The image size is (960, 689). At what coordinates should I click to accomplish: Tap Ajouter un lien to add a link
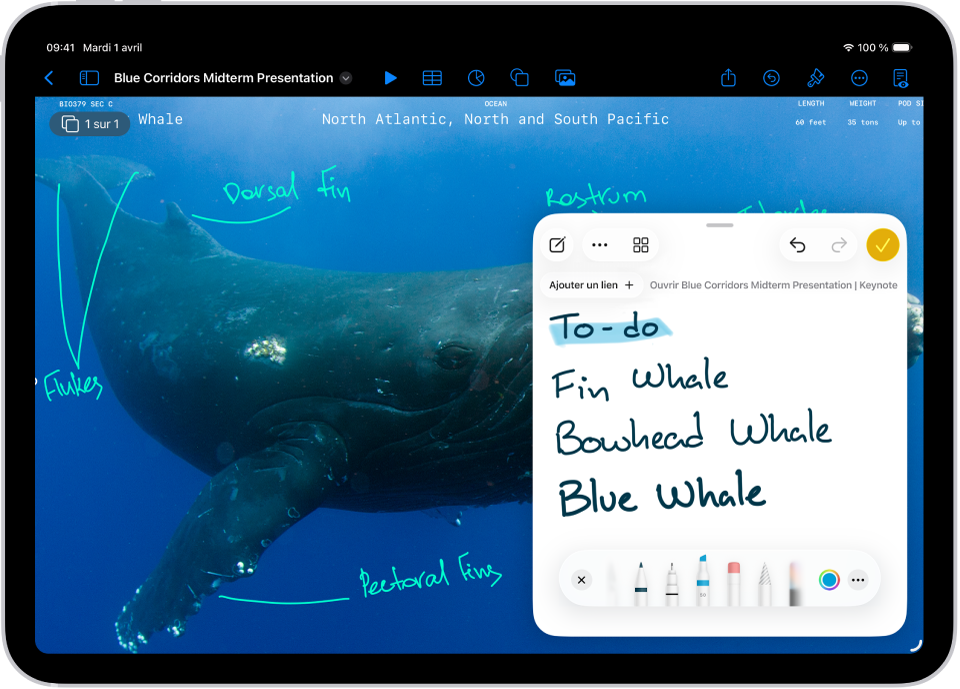point(590,285)
